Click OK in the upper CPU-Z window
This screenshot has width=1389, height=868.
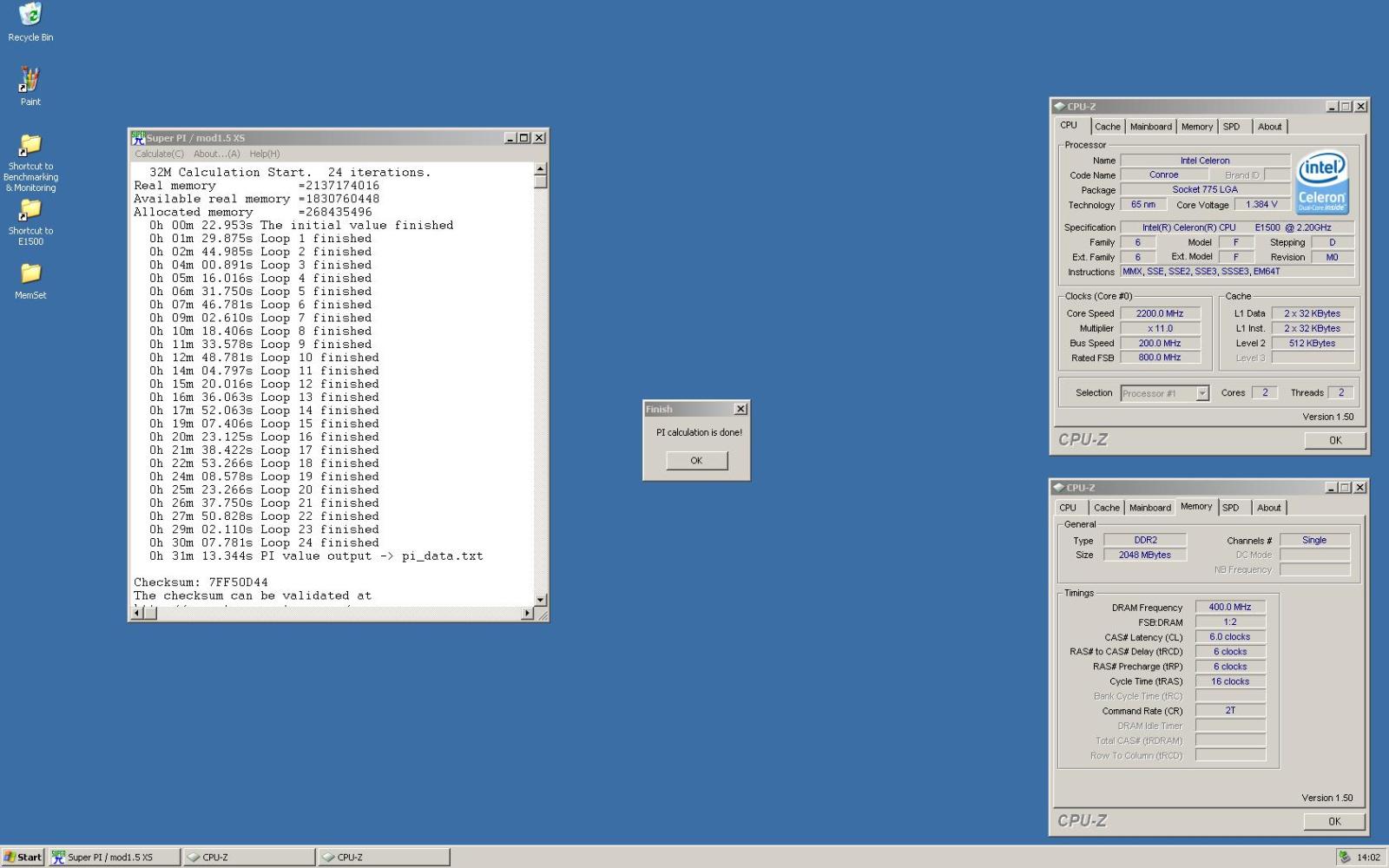(1335, 440)
